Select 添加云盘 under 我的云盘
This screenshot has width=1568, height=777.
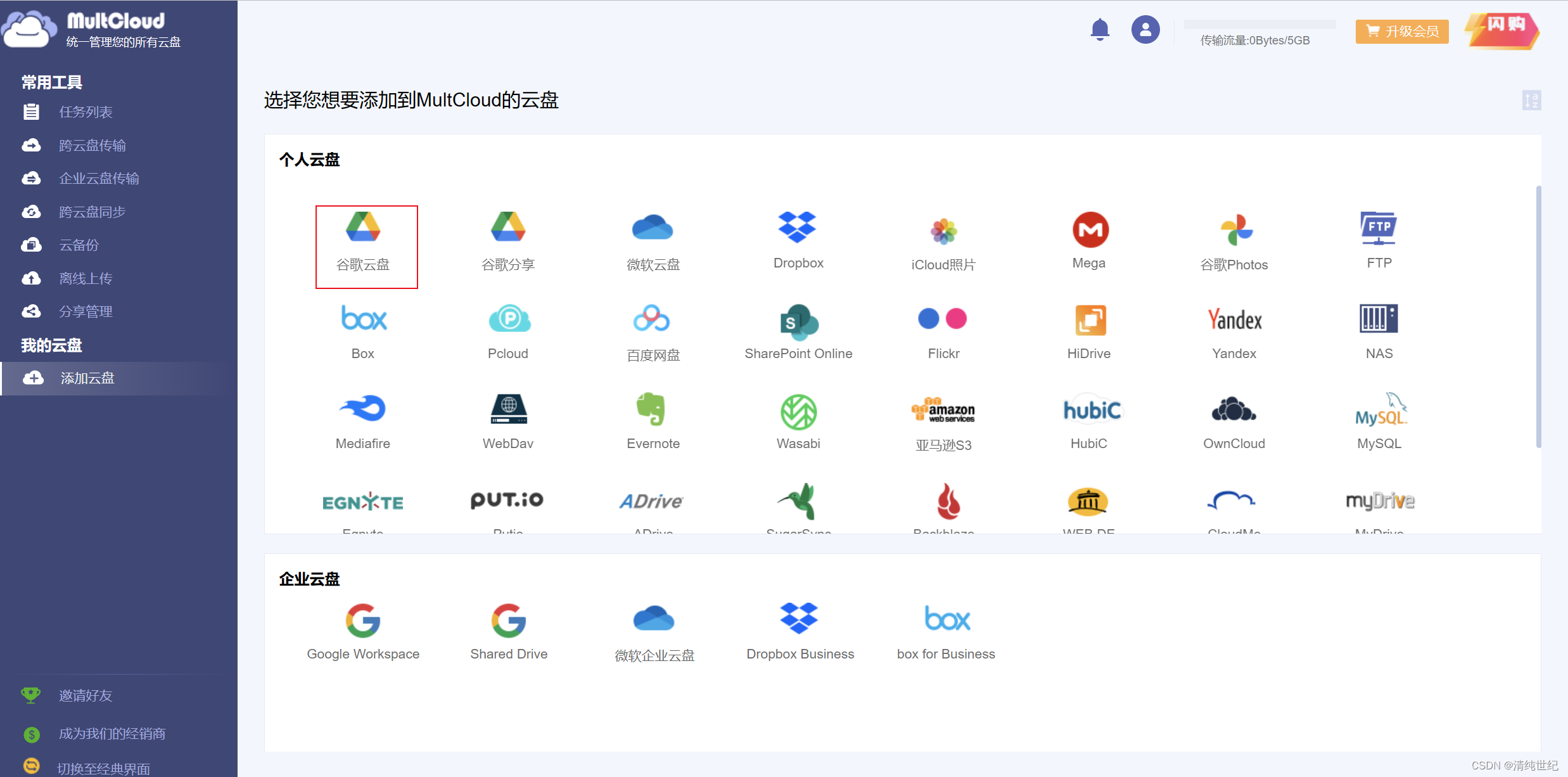click(x=87, y=378)
